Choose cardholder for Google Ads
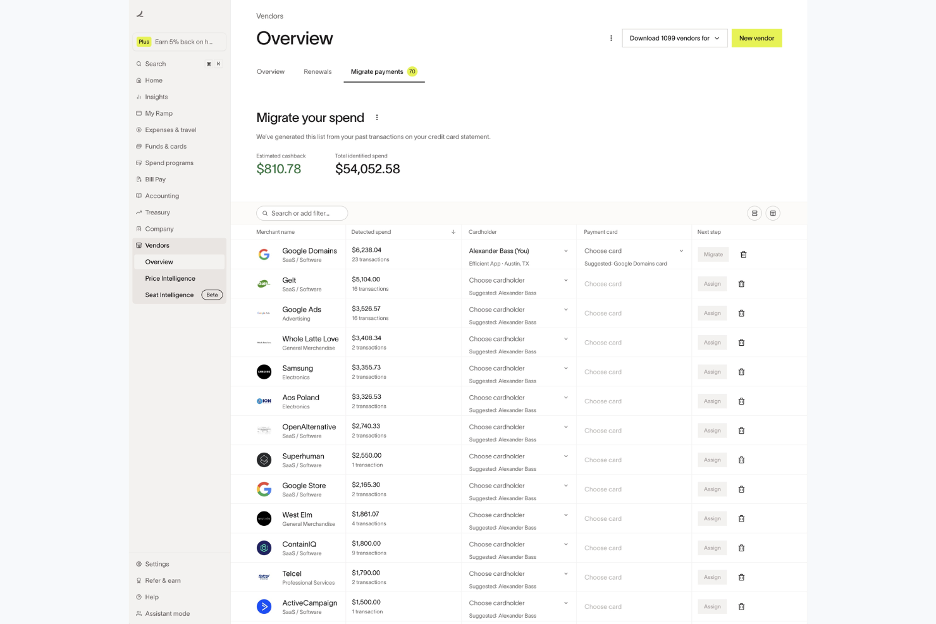The width and height of the screenshot is (936, 624). tap(518, 309)
